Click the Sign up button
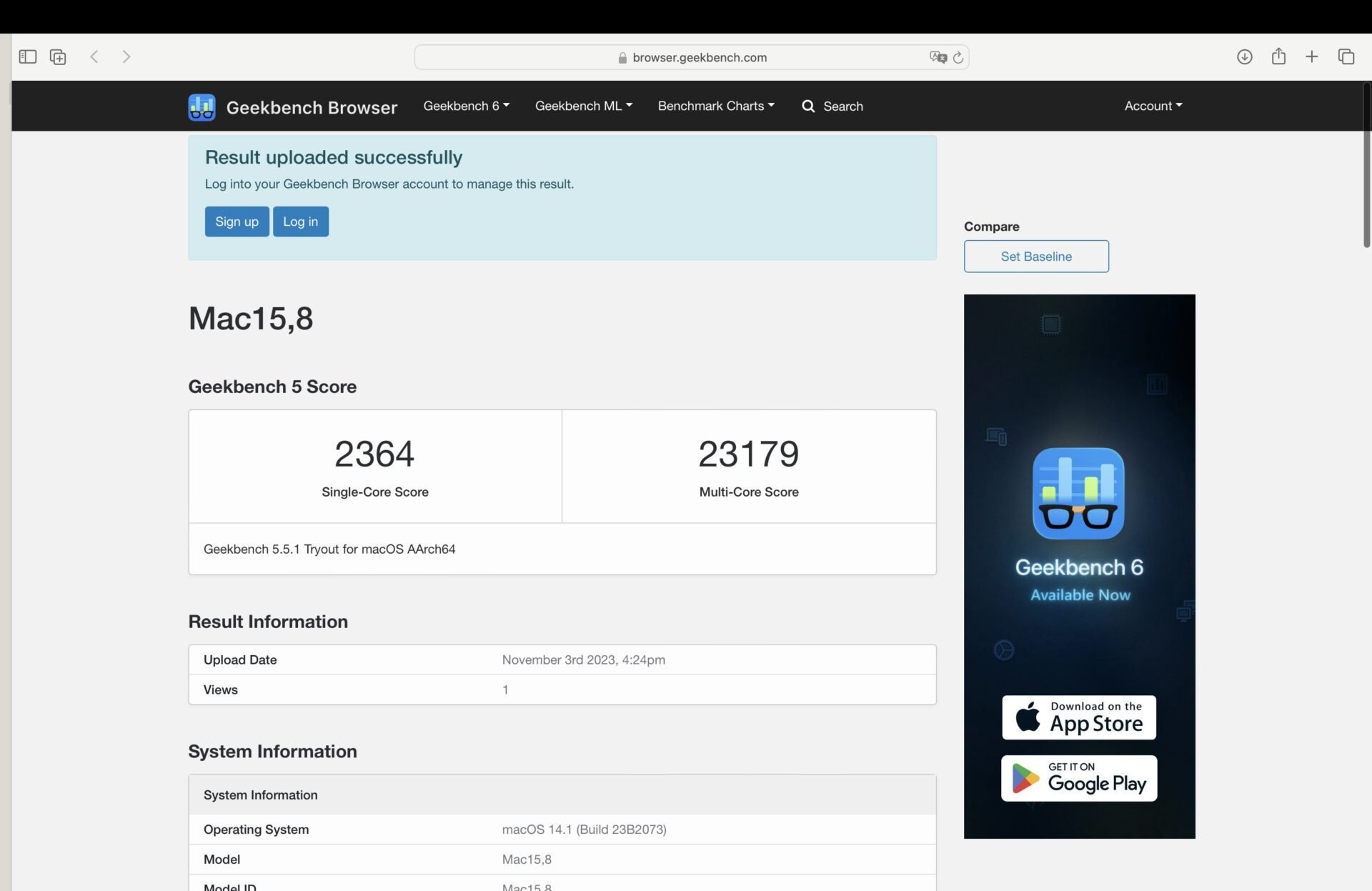 237,221
